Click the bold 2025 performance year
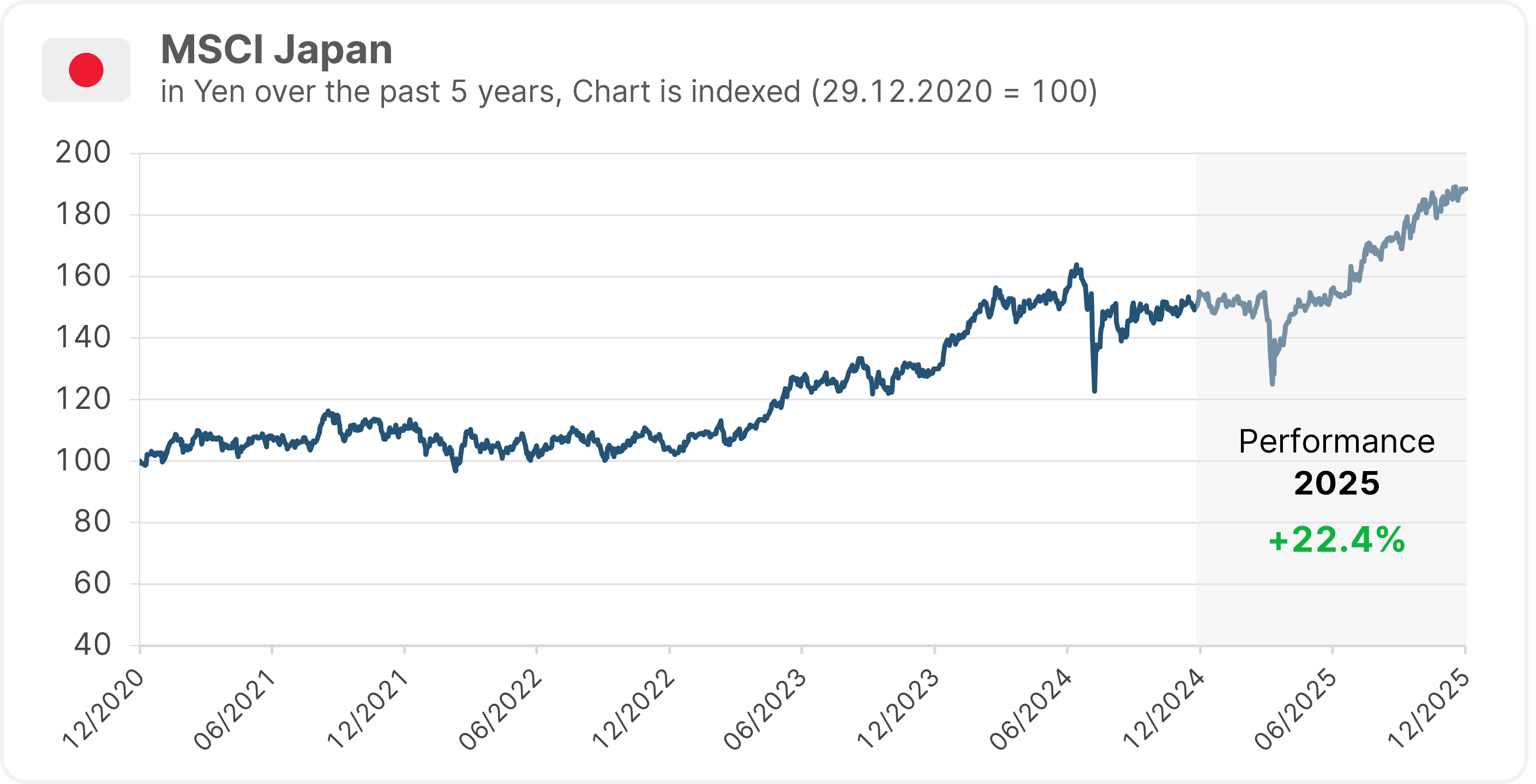The height and width of the screenshot is (784, 1536). pyautogui.click(x=1336, y=483)
